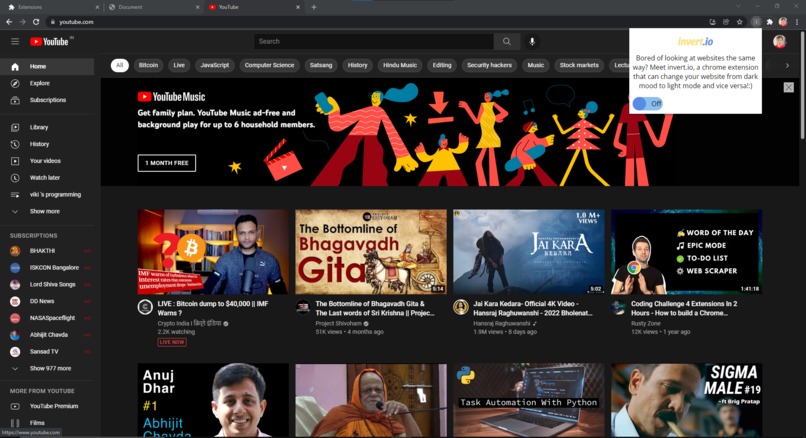
Task: Open a new browser tab
Action: (314, 7)
